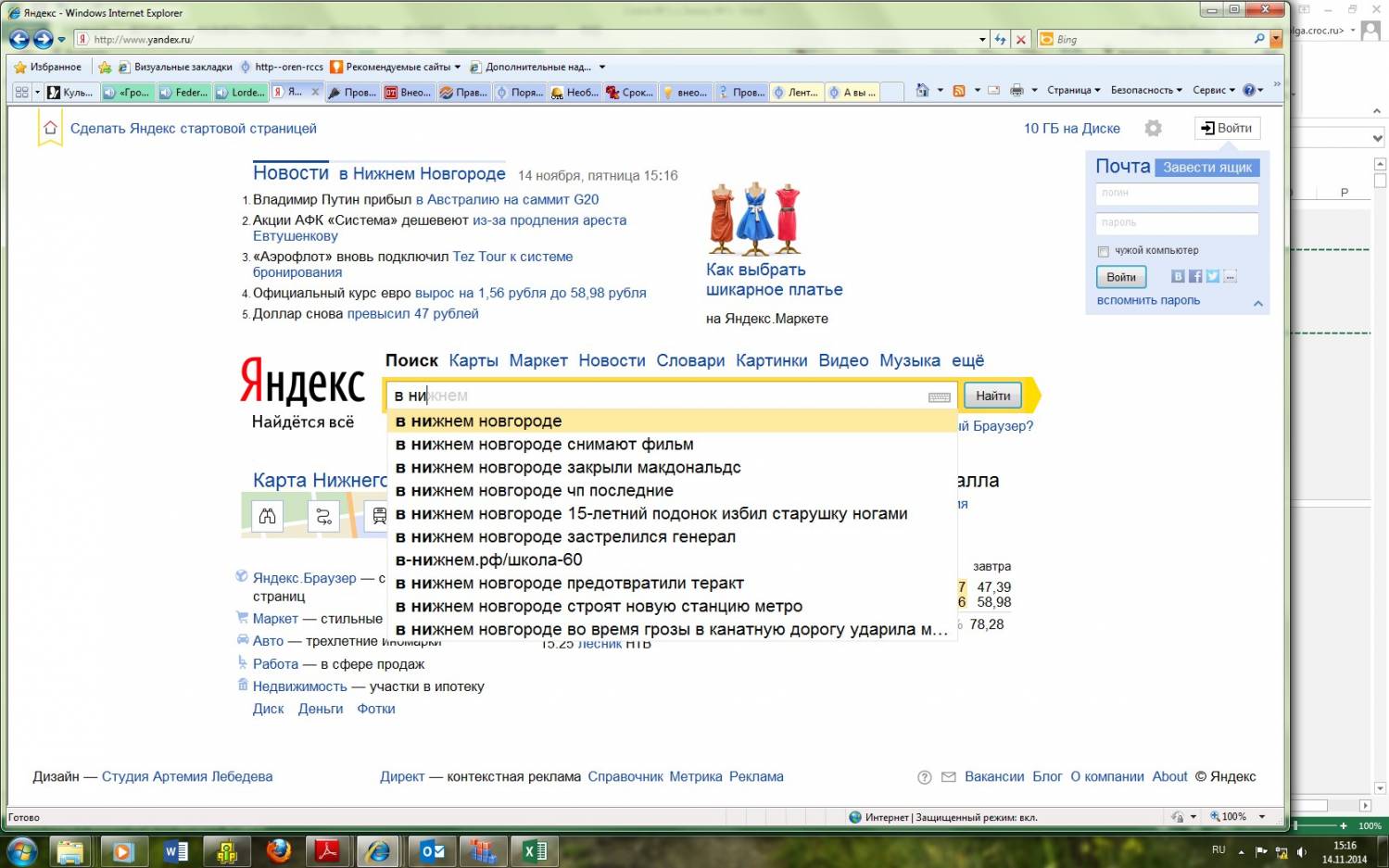The image size is (1389, 868).
Task: Click the feedback envelope icon in the footer
Action: pos(948,777)
